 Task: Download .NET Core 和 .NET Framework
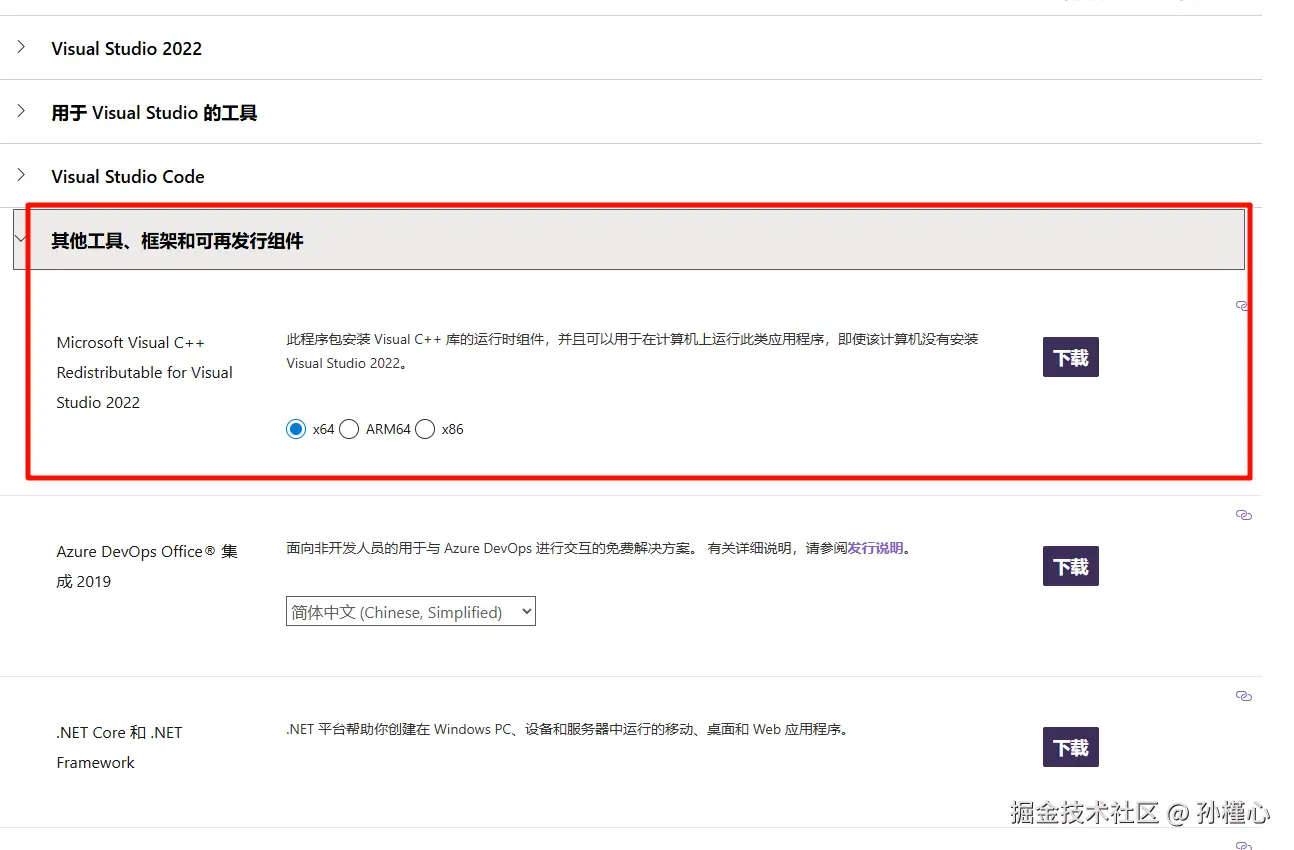pyautogui.click(x=1071, y=747)
